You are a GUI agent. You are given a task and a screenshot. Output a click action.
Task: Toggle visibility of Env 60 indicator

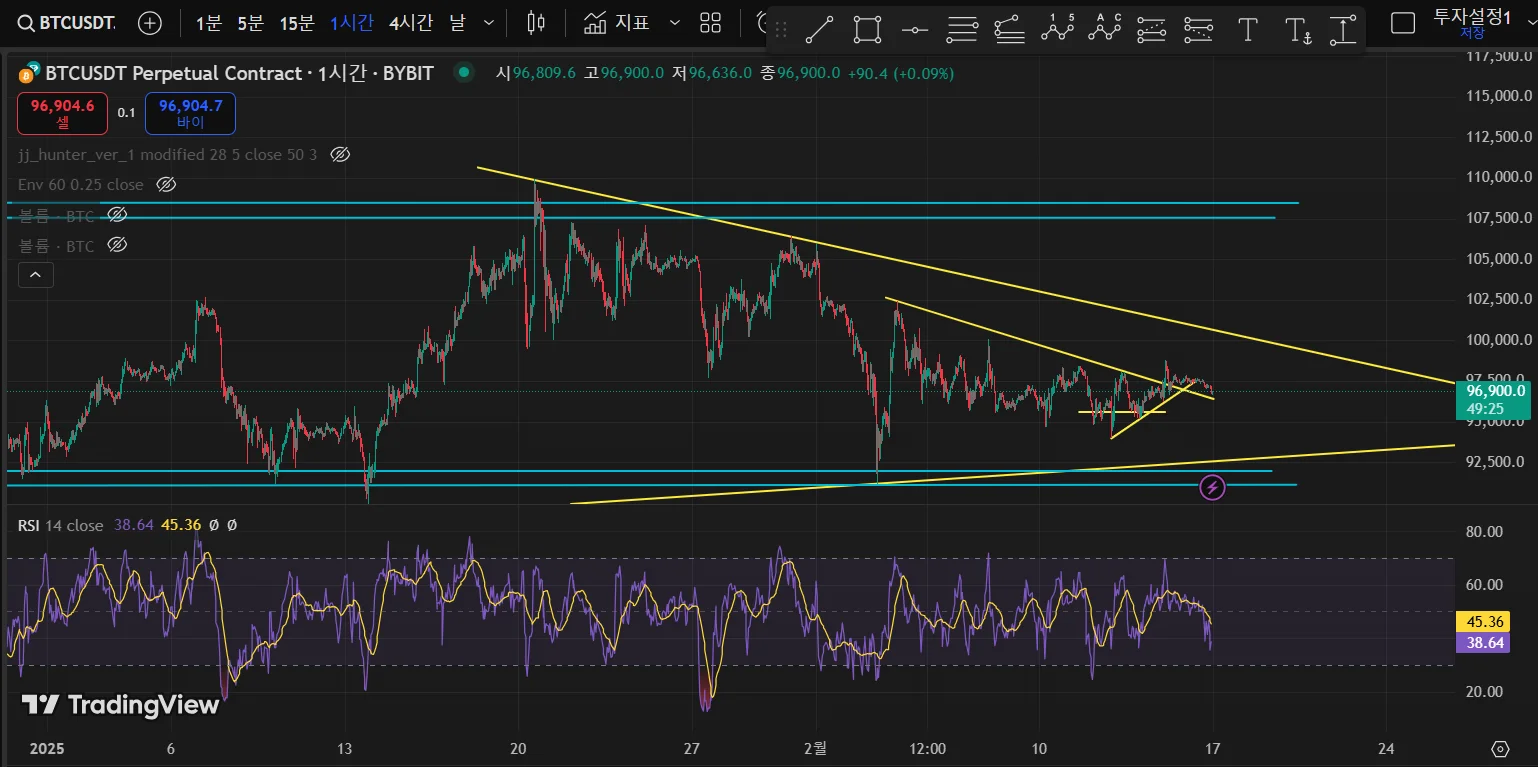(167, 185)
